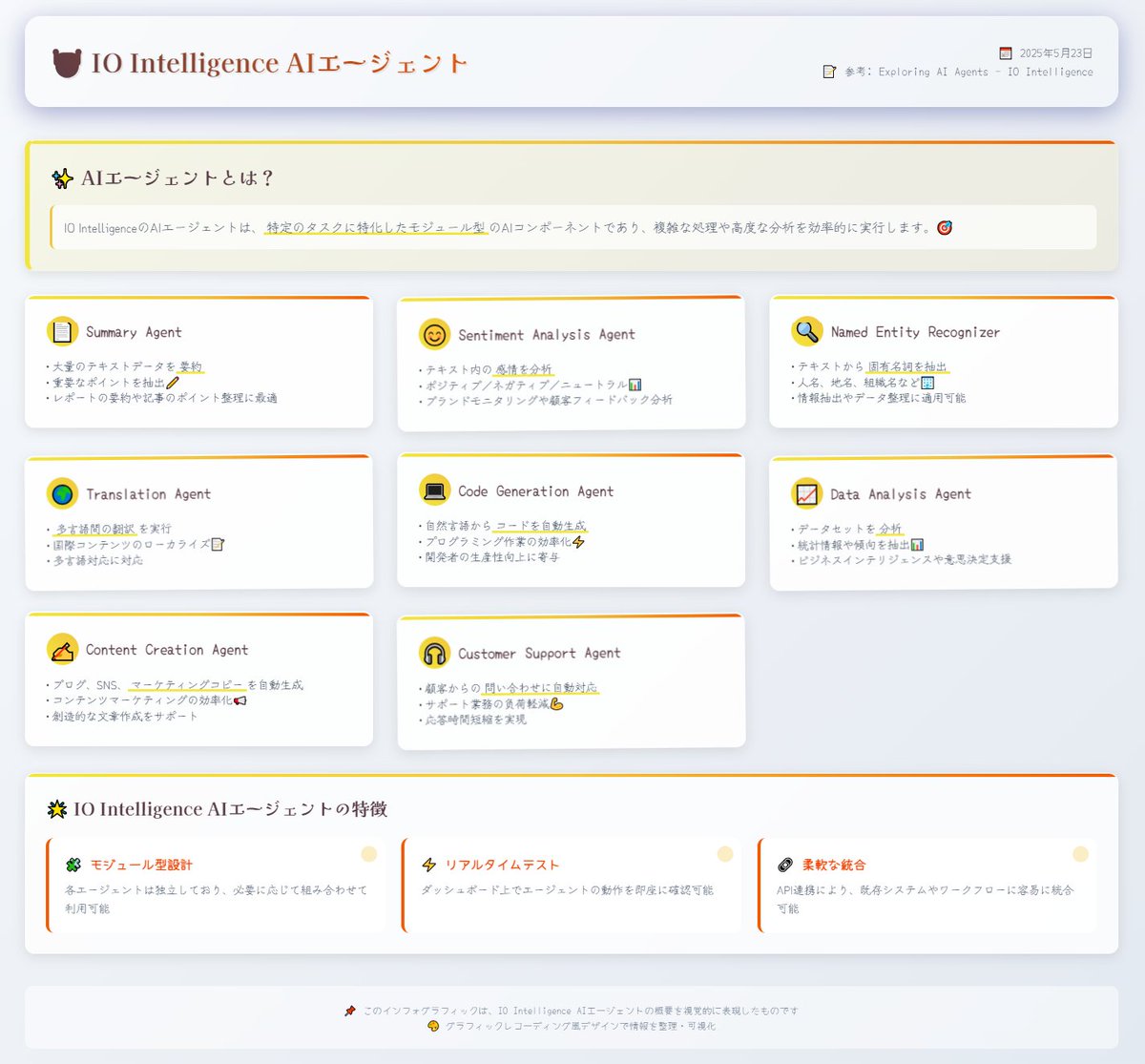Viewport: 1145px width, 1064px height.
Task: Click the Code Generation laptop icon
Action: (435, 490)
